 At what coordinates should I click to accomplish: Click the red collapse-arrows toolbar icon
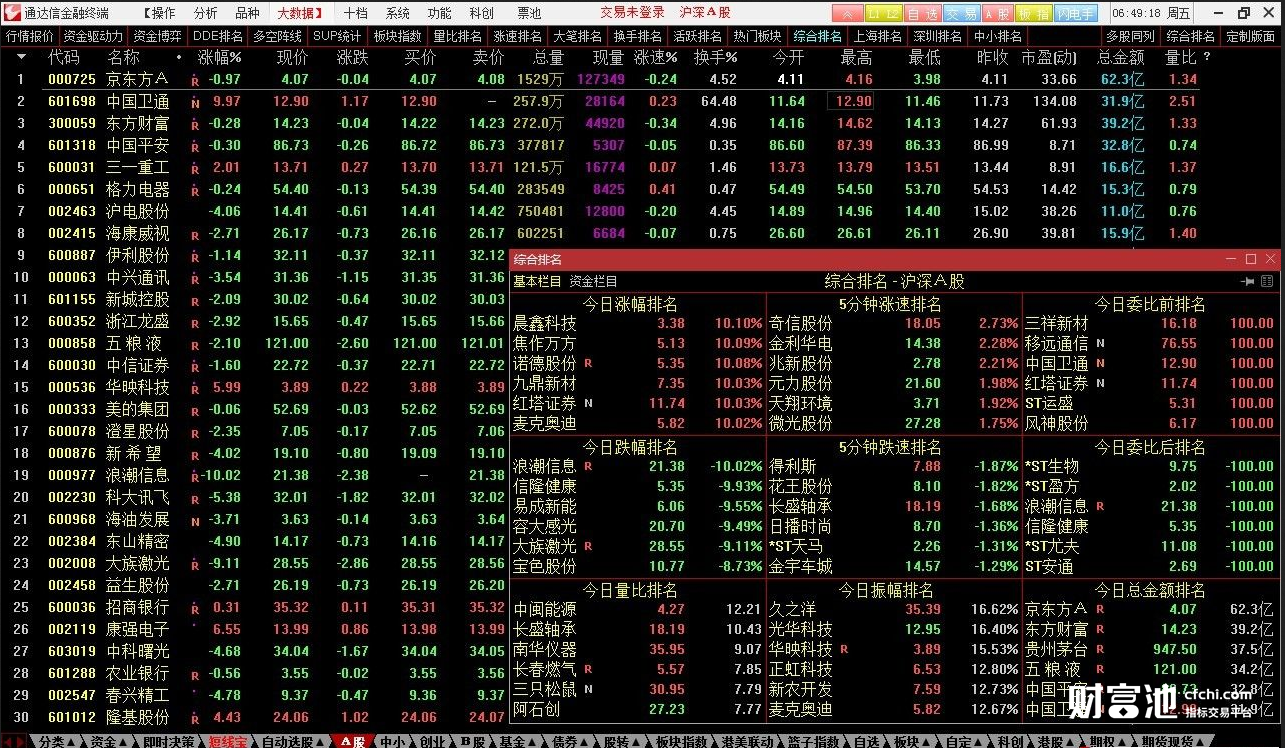(848, 13)
